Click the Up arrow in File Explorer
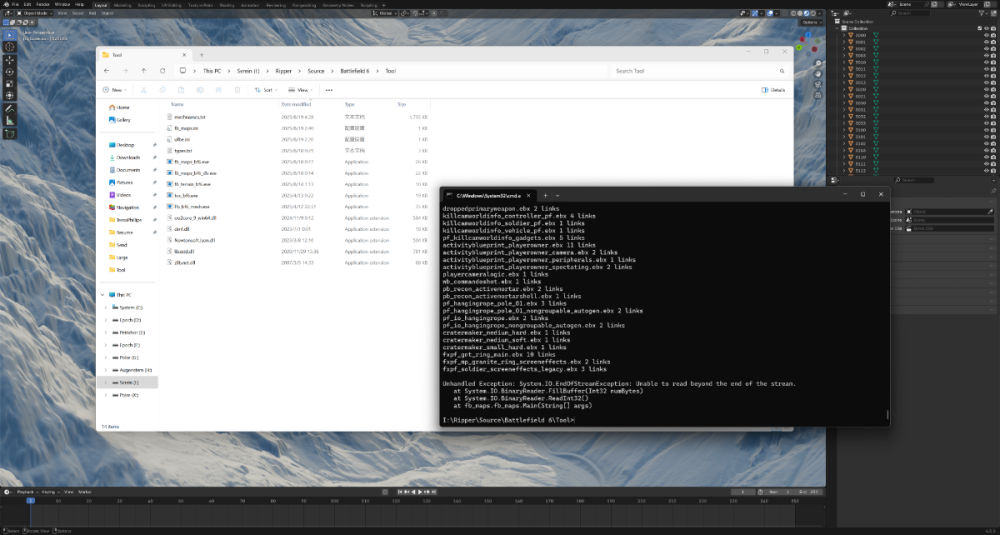This screenshot has width=1000, height=535. coord(144,71)
